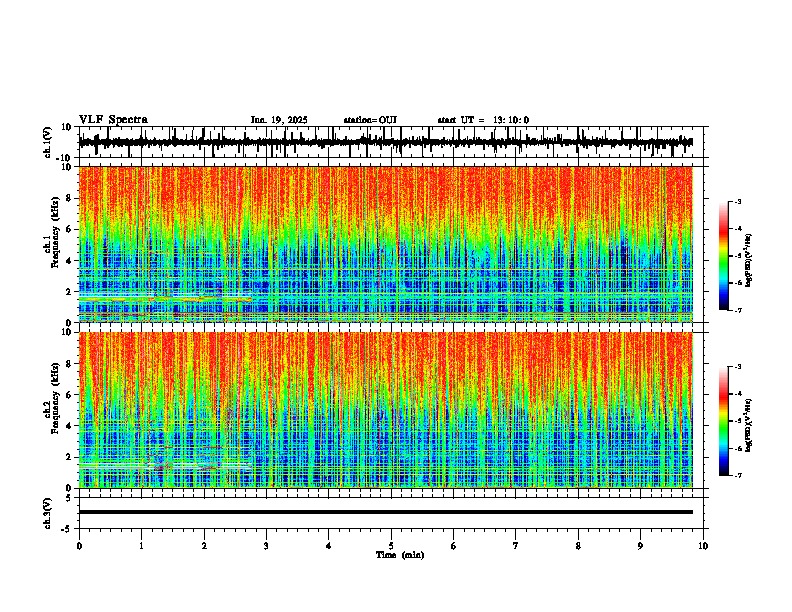Click the "-7" label on ch.1 color bar

coord(737,310)
